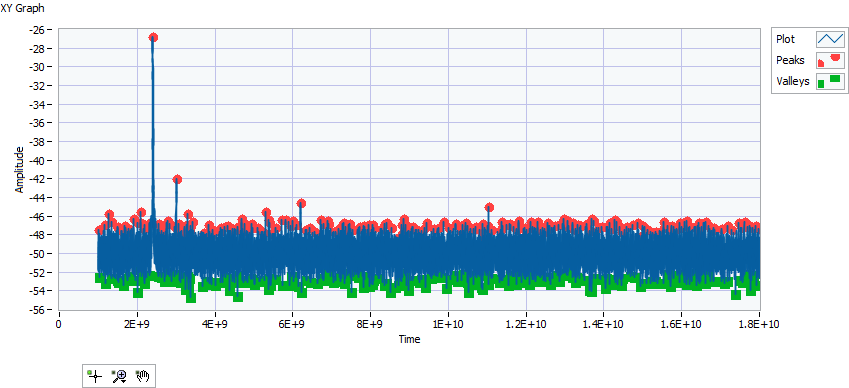Select the hand panning tool
The height and width of the screenshot is (388, 849).
point(143,376)
